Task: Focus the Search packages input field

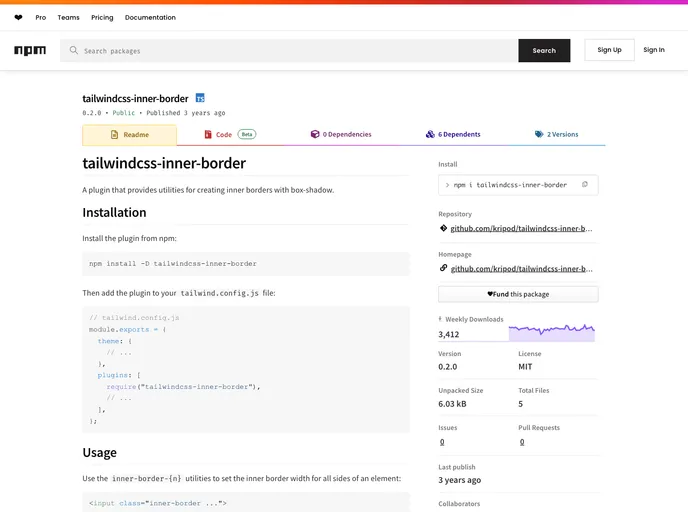Action: click(289, 50)
